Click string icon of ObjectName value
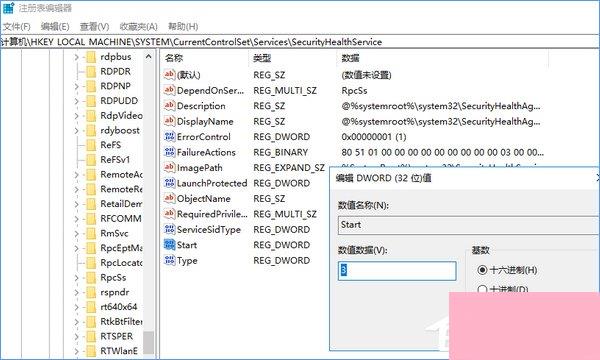 point(169,198)
